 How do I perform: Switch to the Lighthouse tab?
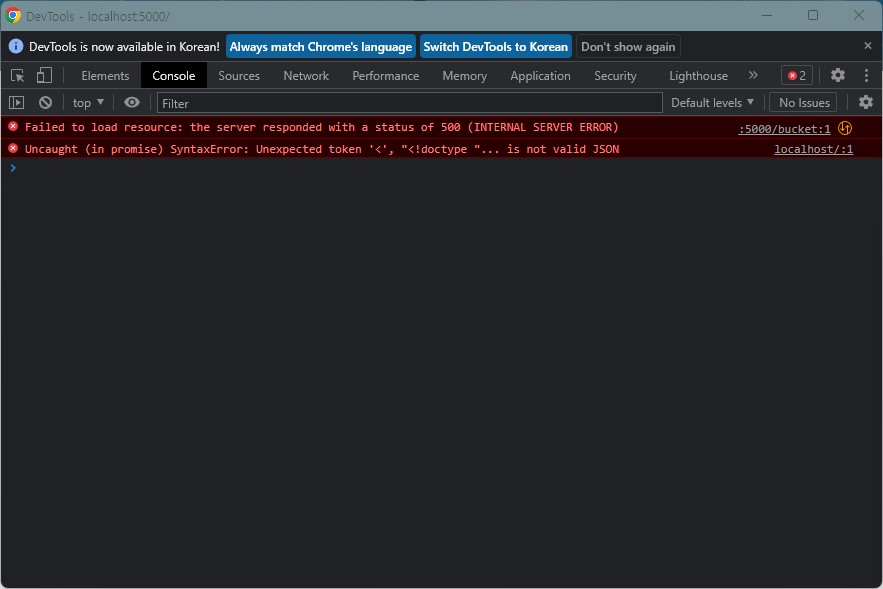(698, 75)
